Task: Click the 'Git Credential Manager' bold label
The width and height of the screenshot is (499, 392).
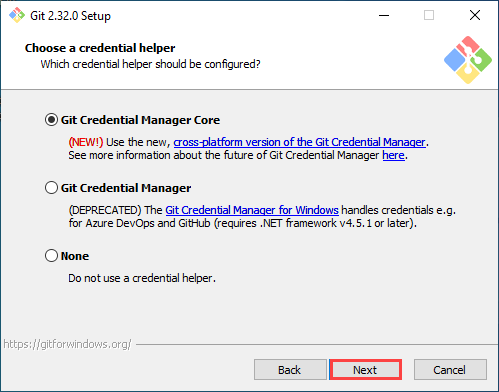Action: coord(126,188)
